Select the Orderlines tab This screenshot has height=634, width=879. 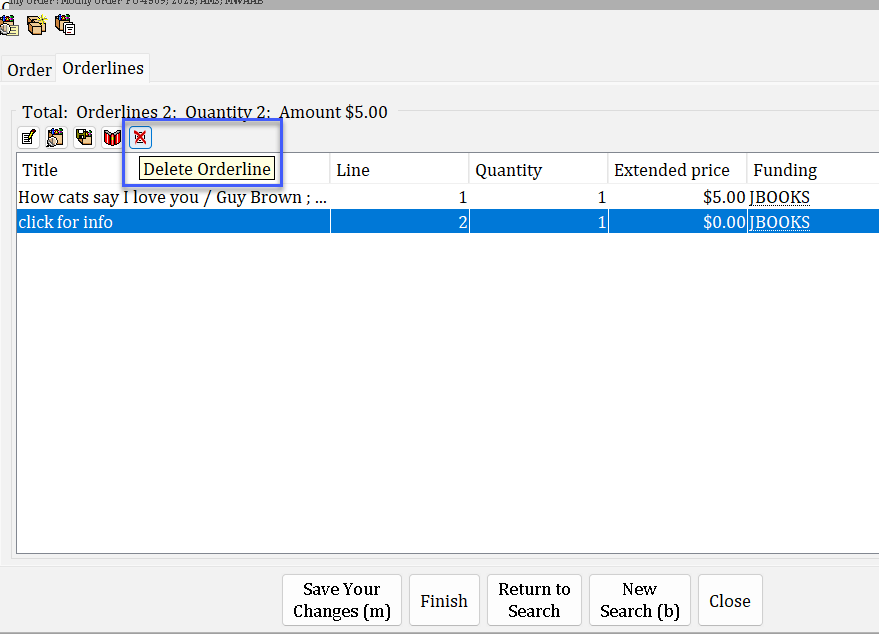coord(103,69)
